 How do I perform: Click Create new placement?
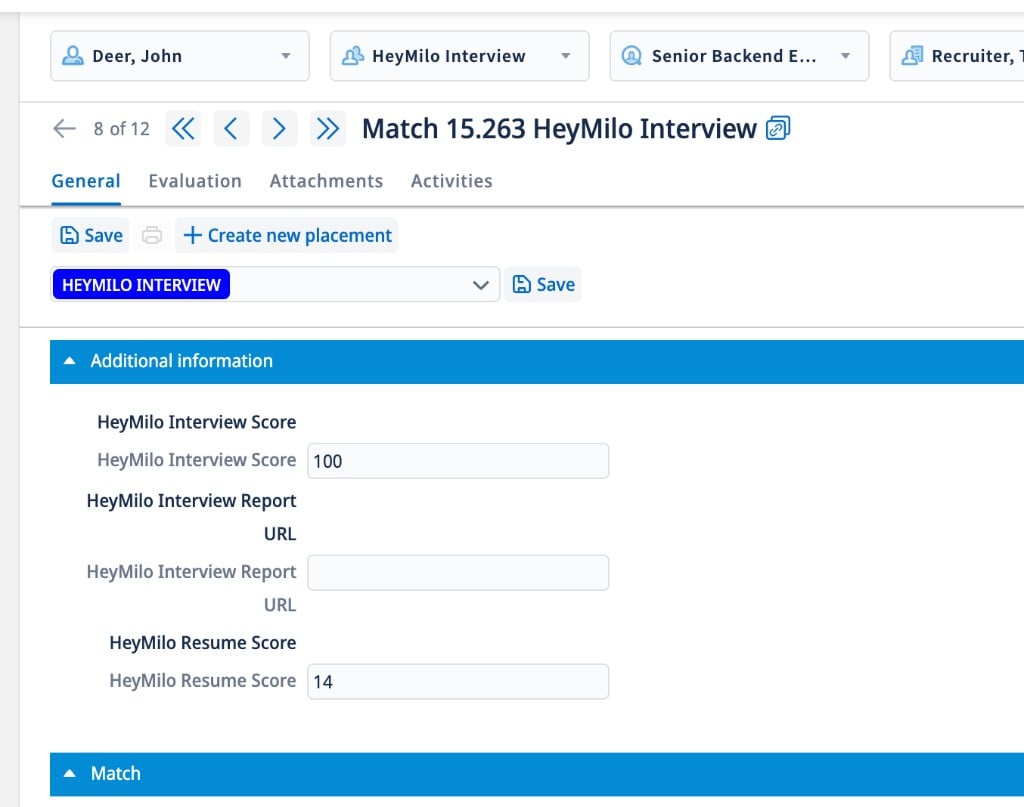(287, 235)
